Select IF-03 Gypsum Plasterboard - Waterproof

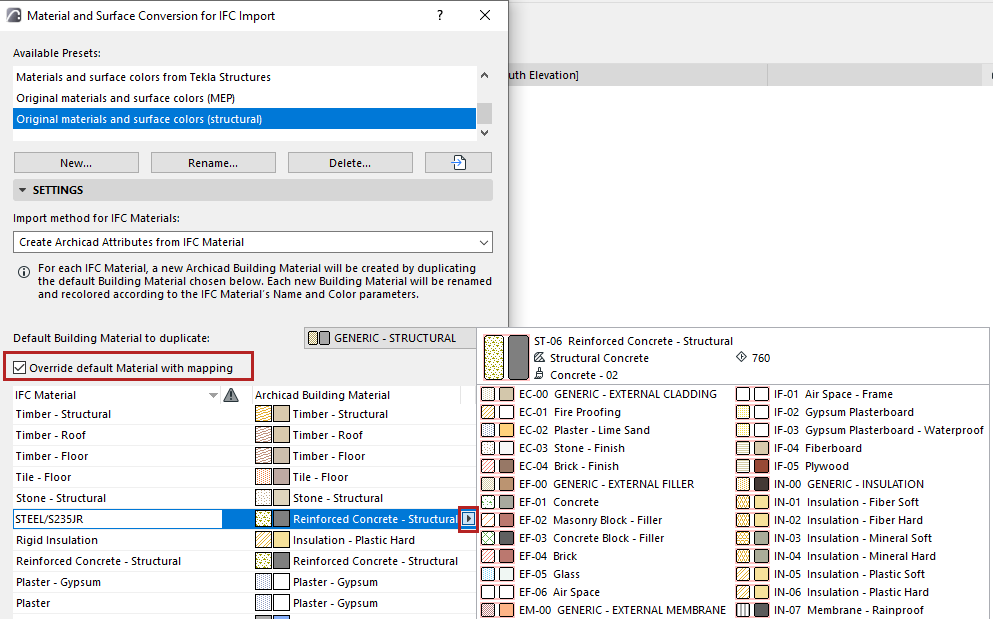pyautogui.click(x=861, y=430)
